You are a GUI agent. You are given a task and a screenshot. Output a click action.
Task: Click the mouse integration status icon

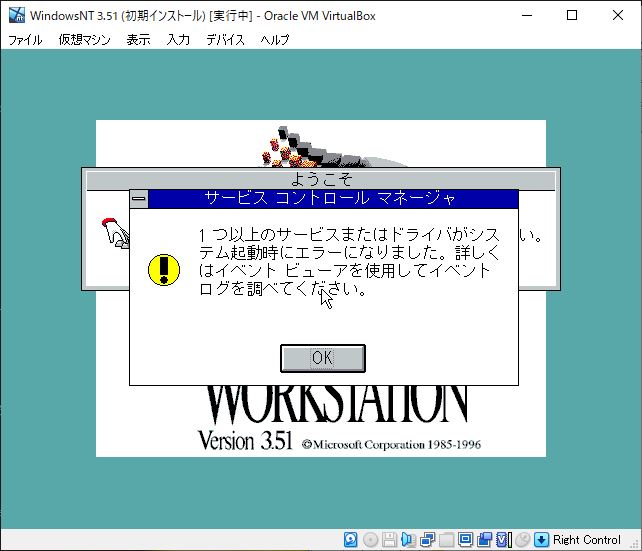[x=522, y=540]
